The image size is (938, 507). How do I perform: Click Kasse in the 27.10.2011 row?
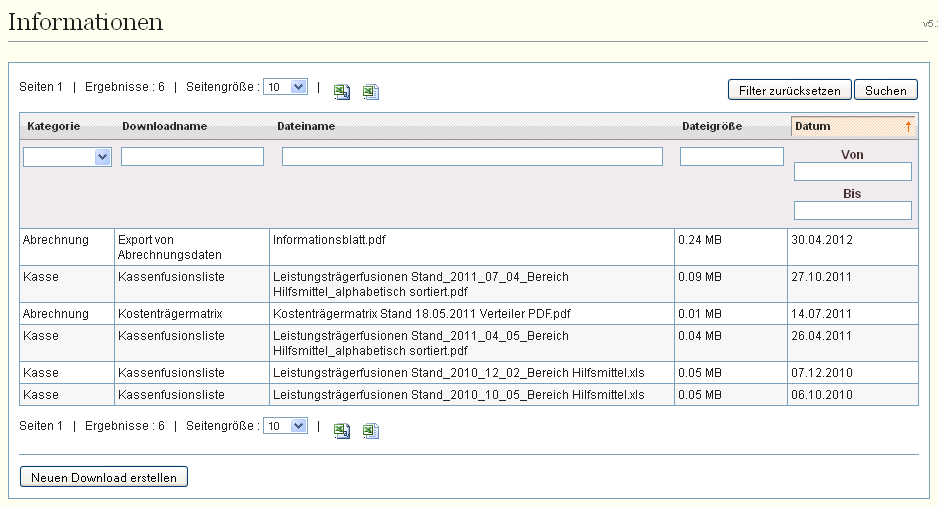41,277
